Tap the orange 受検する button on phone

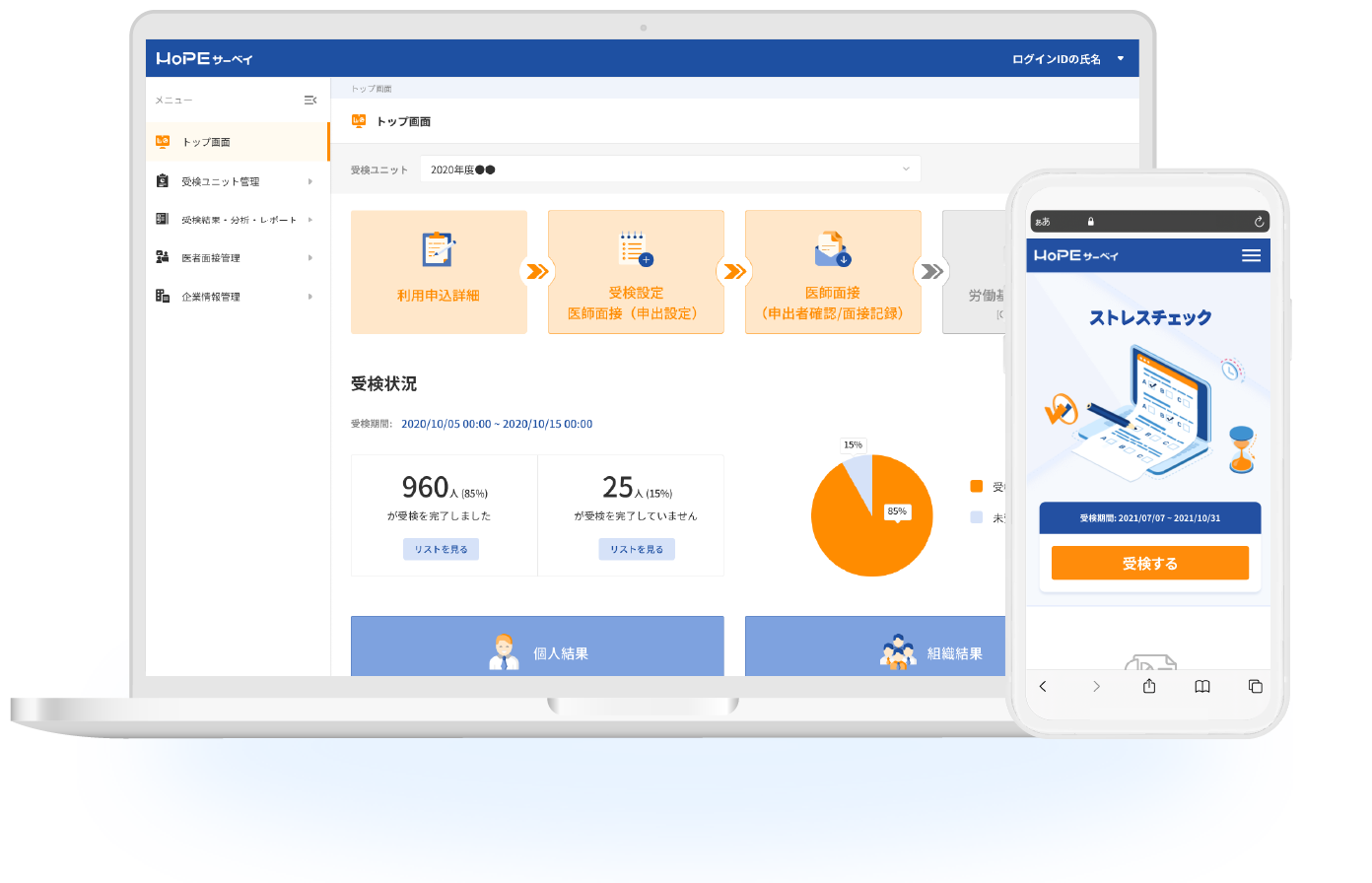pyautogui.click(x=1150, y=563)
